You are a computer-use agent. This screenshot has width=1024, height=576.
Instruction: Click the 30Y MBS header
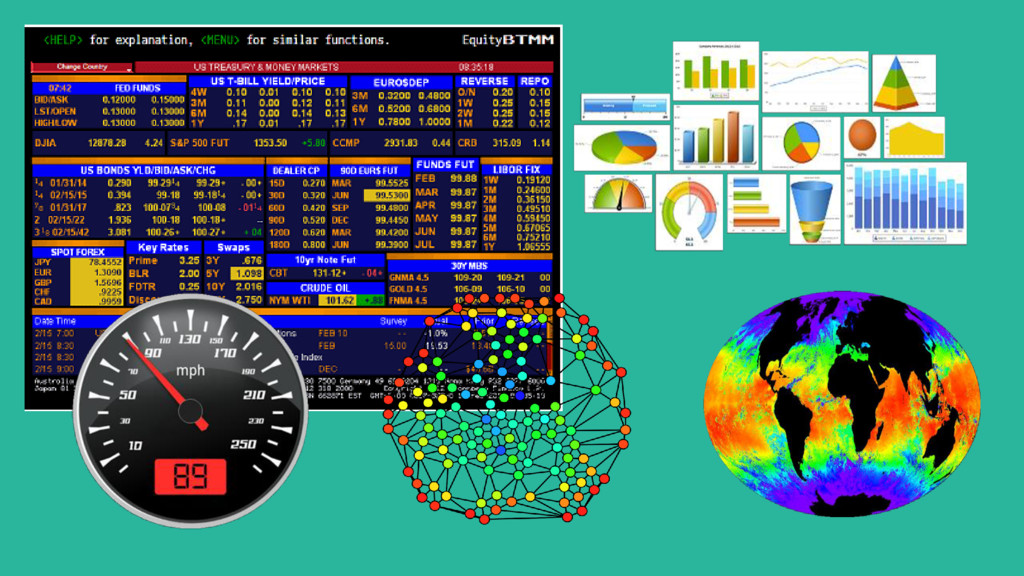pyautogui.click(x=470, y=266)
